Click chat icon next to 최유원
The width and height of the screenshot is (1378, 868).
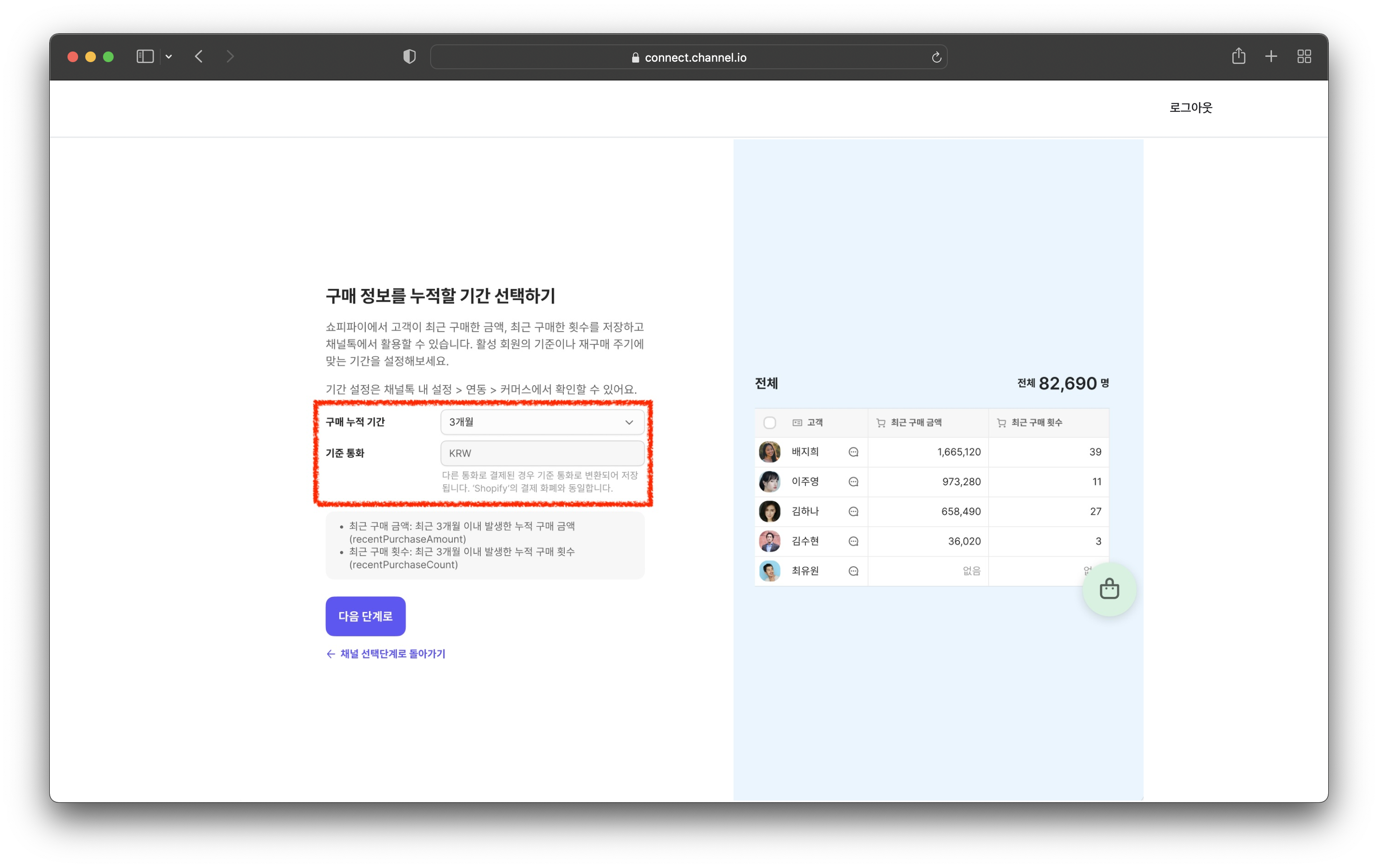pos(853,571)
